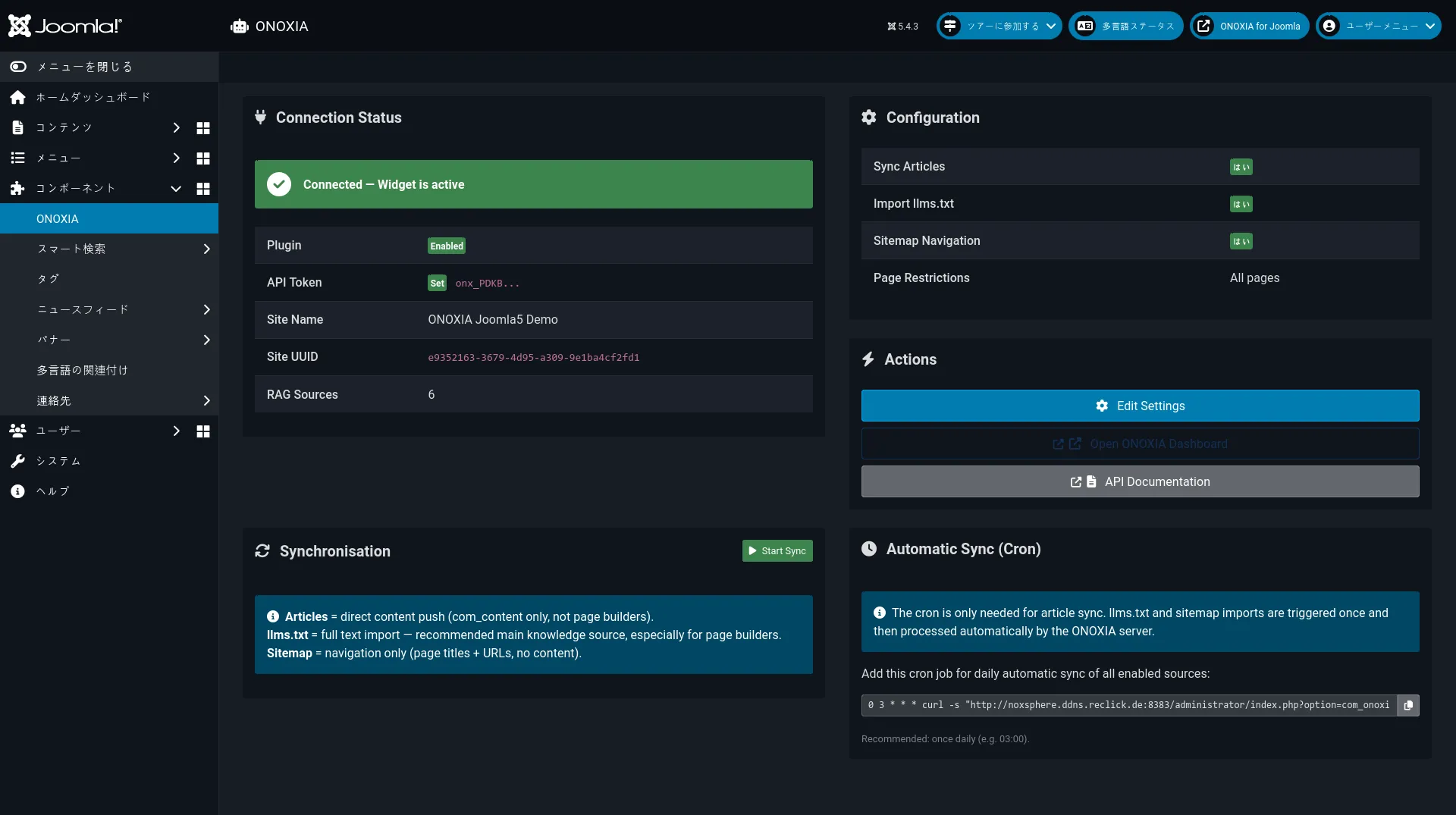This screenshot has width=1456, height=815.
Task: Open the ツアーに参加する dropdown
Action: [999, 26]
